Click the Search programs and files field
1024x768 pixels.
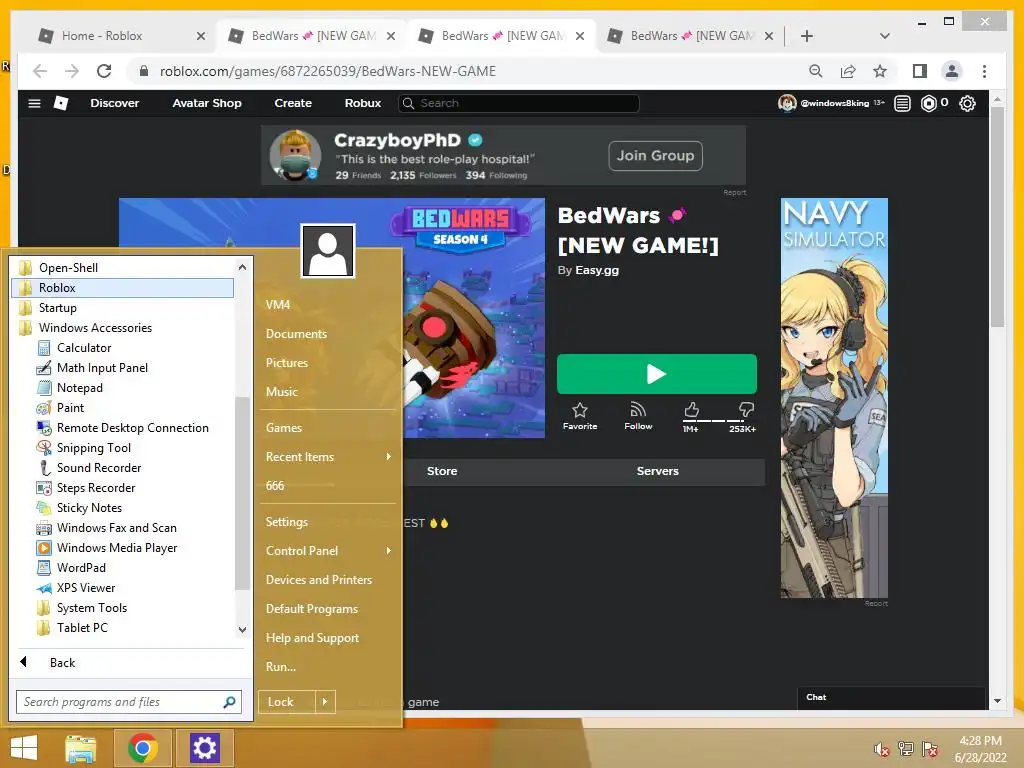click(129, 702)
